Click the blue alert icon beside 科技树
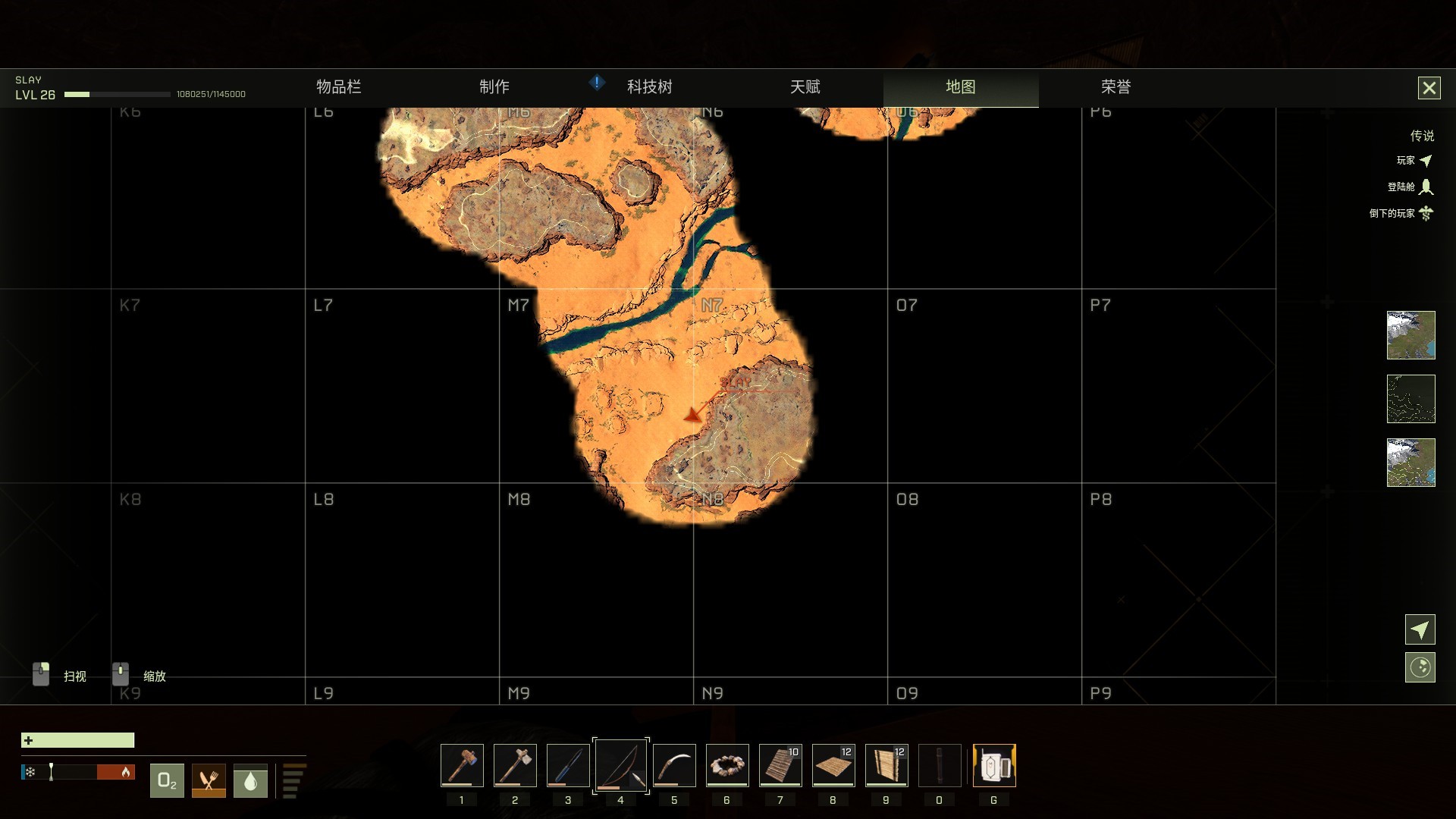This screenshot has width=1456, height=819. [598, 83]
